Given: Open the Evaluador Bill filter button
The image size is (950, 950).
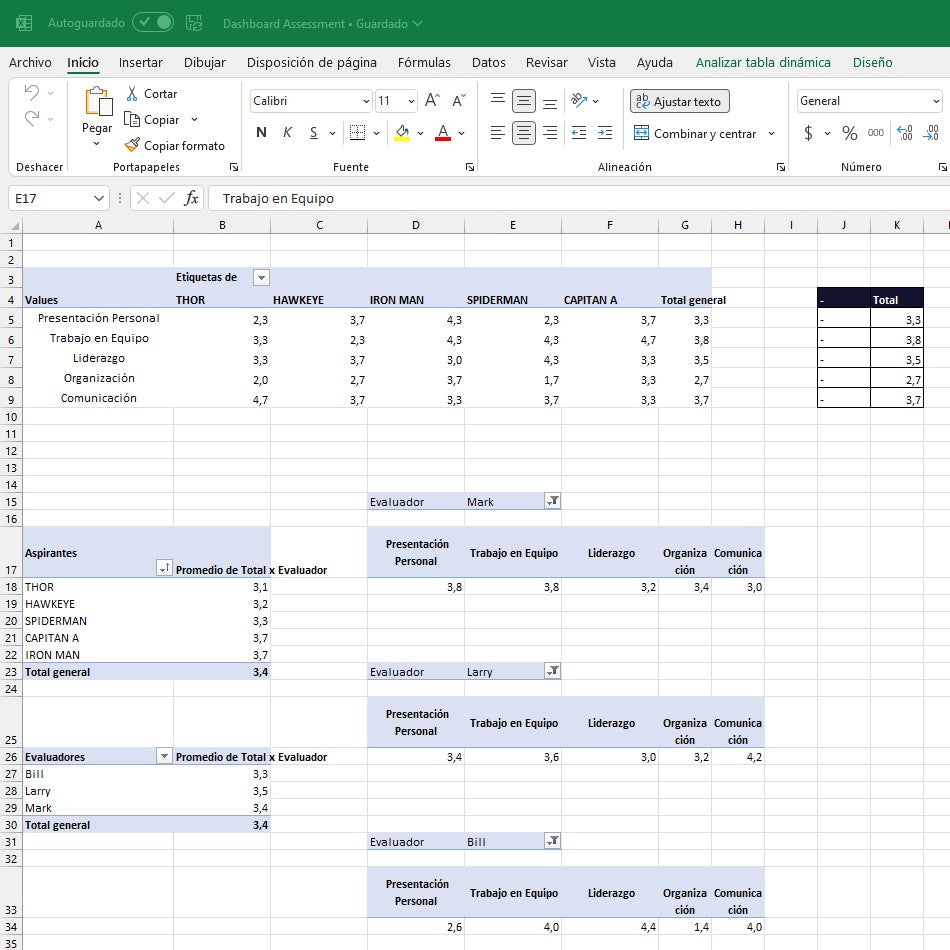Looking at the screenshot, I should click(553, 841).
